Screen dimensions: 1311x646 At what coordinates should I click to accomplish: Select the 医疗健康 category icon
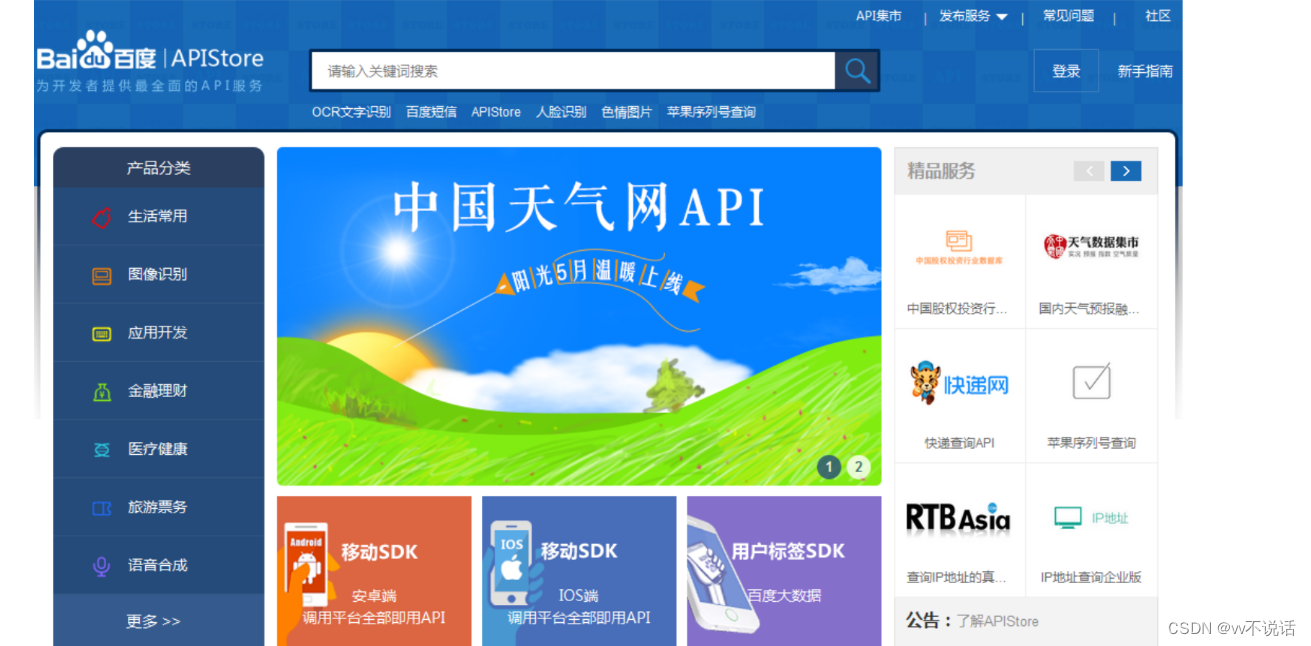(102, 448)
